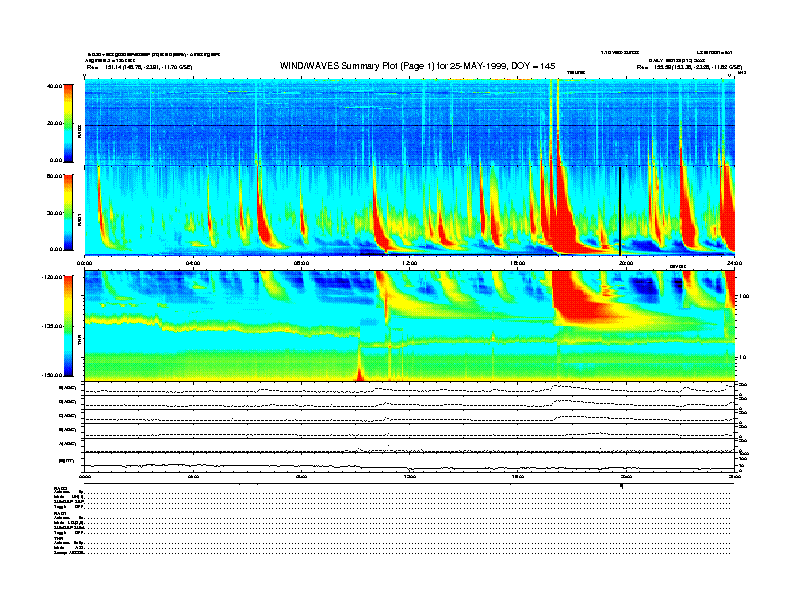
Task: Click the 04:00 tick under RAD1 spectrogram
Action: click(x=193, y=263)
